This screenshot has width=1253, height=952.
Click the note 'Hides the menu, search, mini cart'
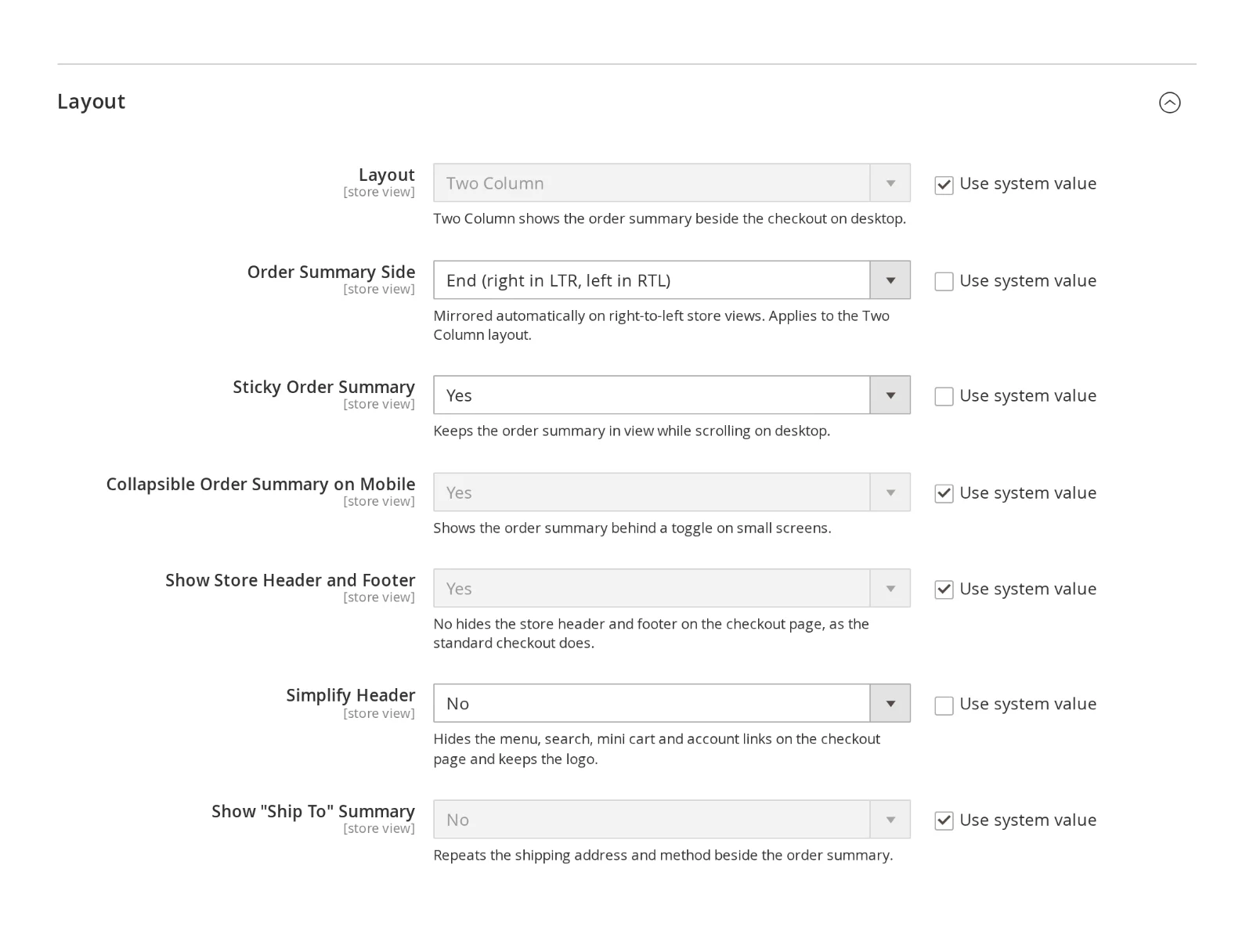click(656, 748)
